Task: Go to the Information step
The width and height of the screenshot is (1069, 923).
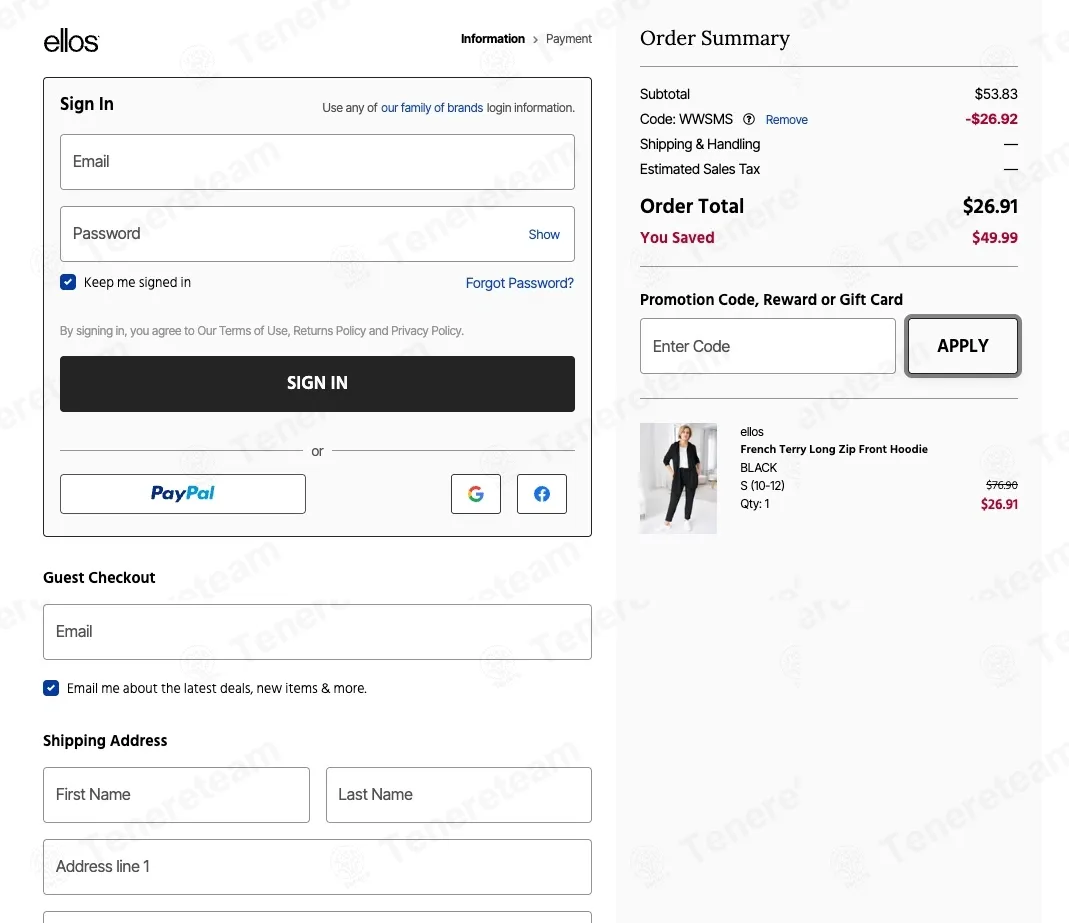Action: tap(492, 39)
